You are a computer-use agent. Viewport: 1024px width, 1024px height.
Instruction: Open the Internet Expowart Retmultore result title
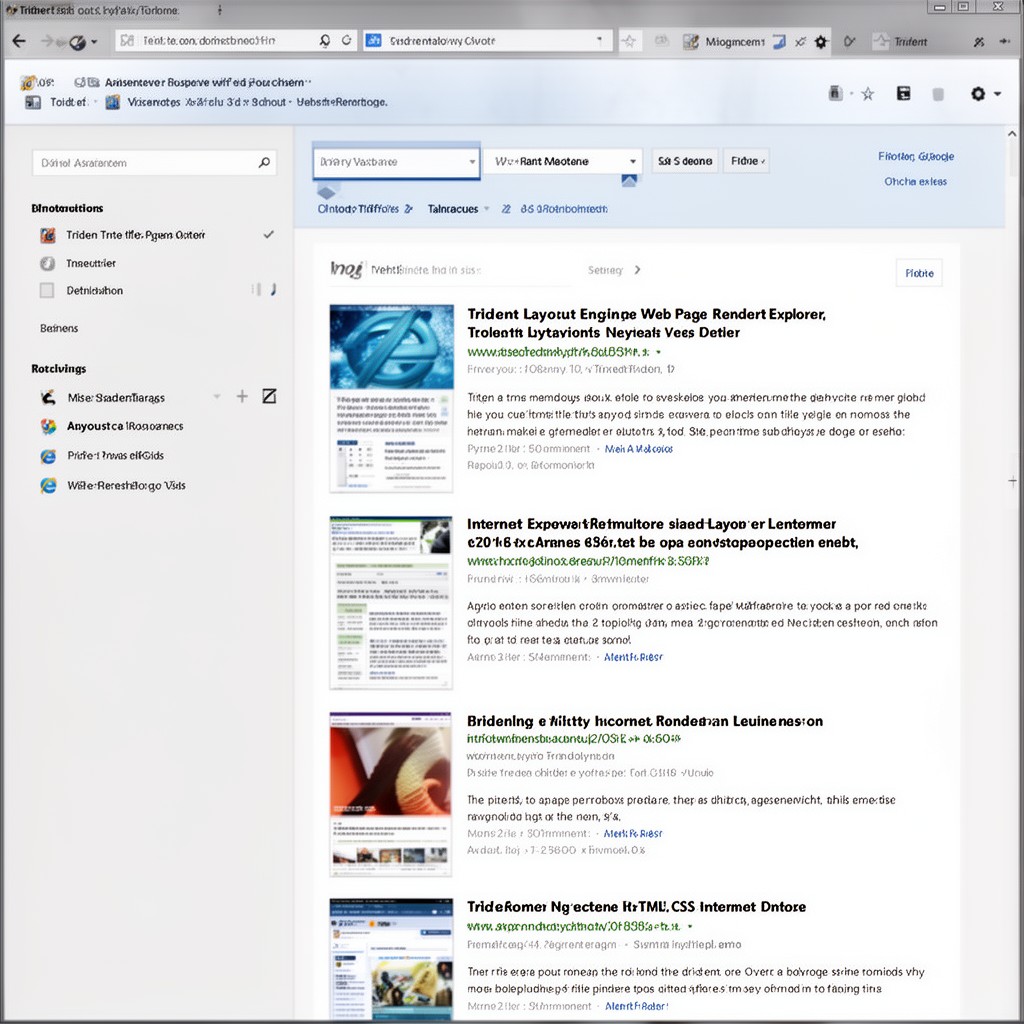pos(662,533)
